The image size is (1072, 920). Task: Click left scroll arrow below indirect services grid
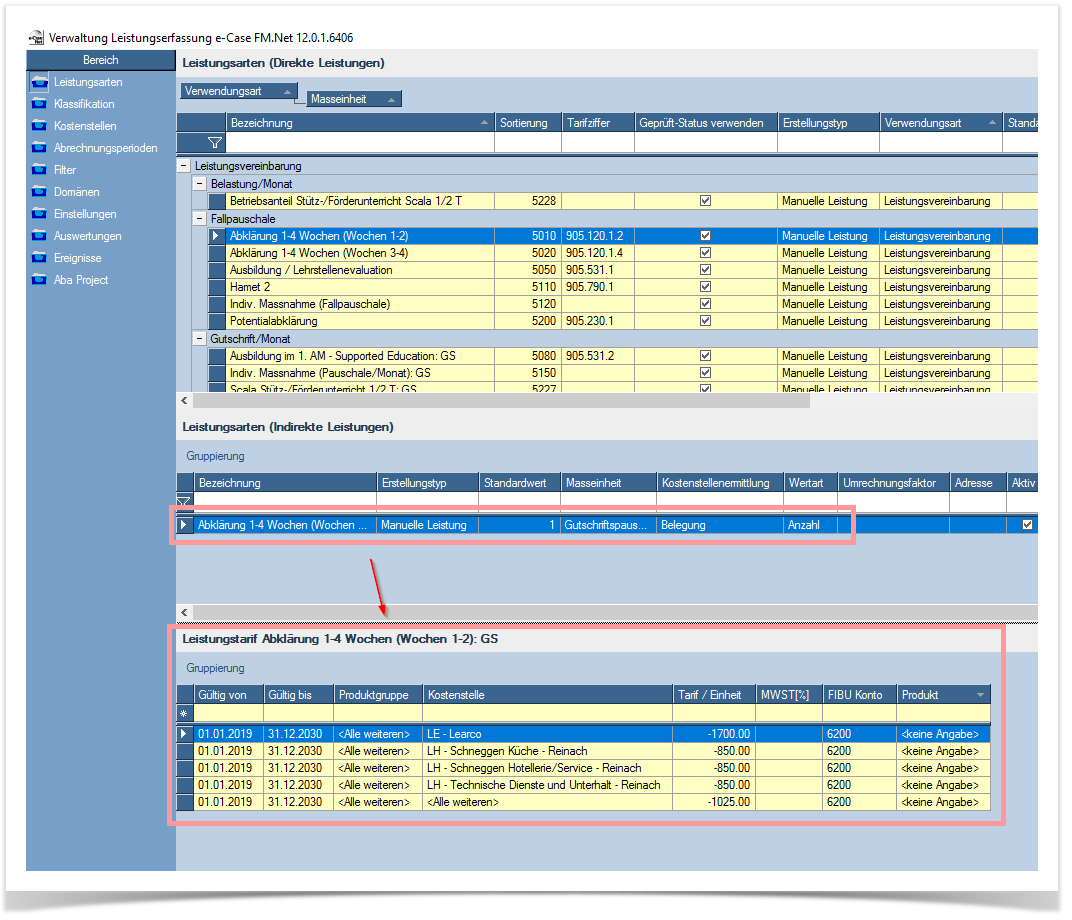(184, 612)
